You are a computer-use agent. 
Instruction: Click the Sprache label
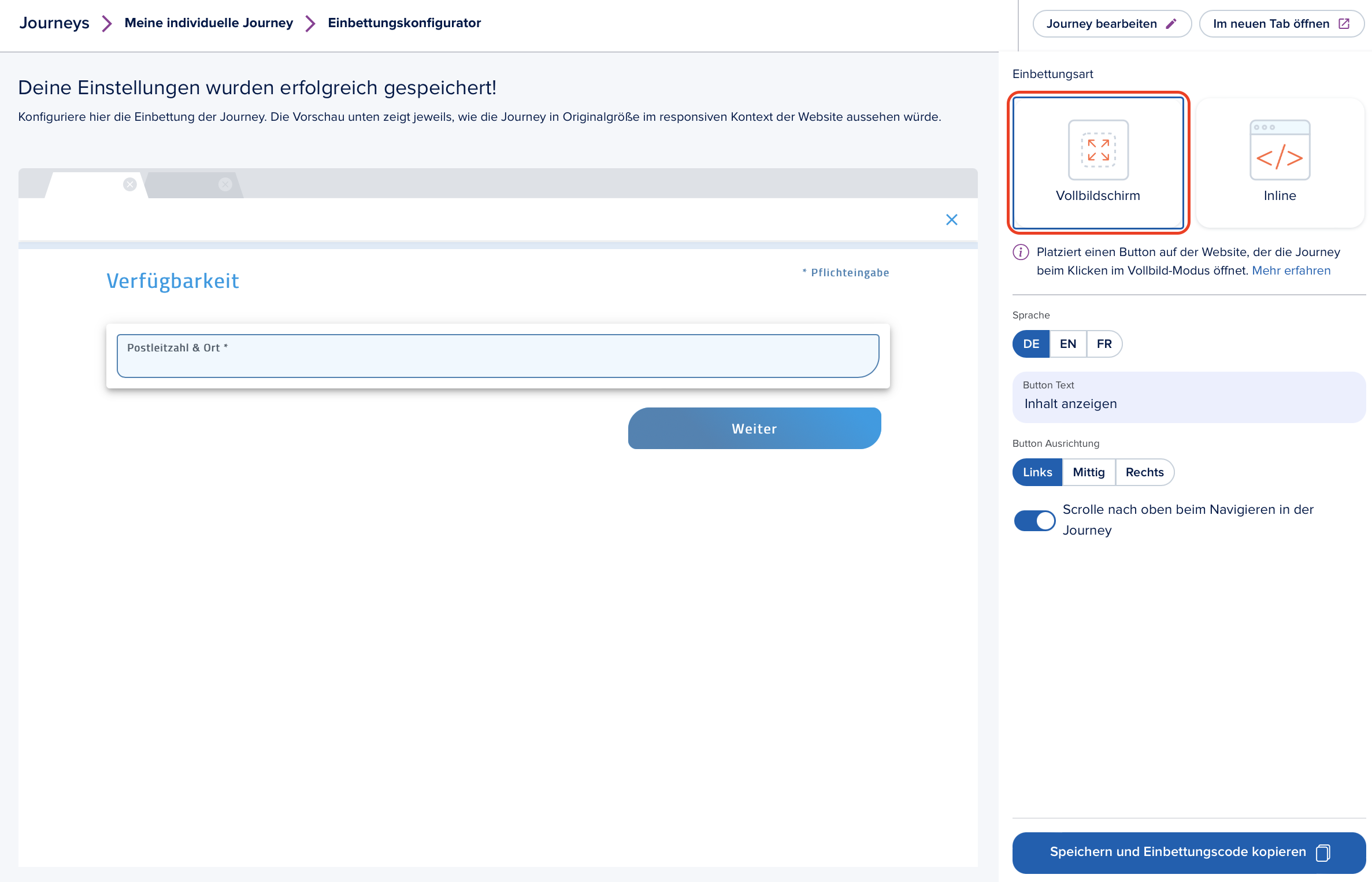(1031, 315)
